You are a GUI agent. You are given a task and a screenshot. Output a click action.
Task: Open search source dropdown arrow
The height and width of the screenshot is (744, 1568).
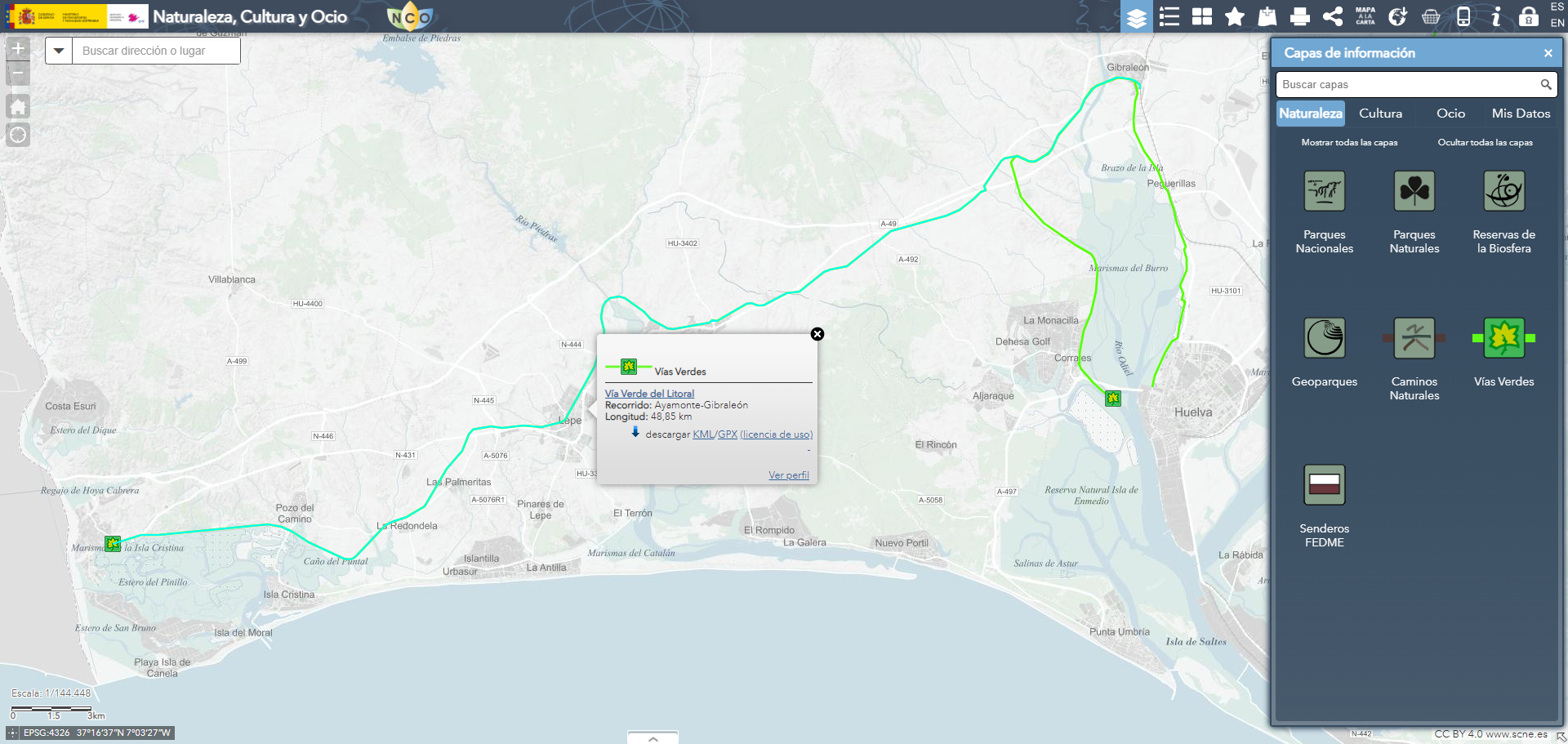pos(59,51)
